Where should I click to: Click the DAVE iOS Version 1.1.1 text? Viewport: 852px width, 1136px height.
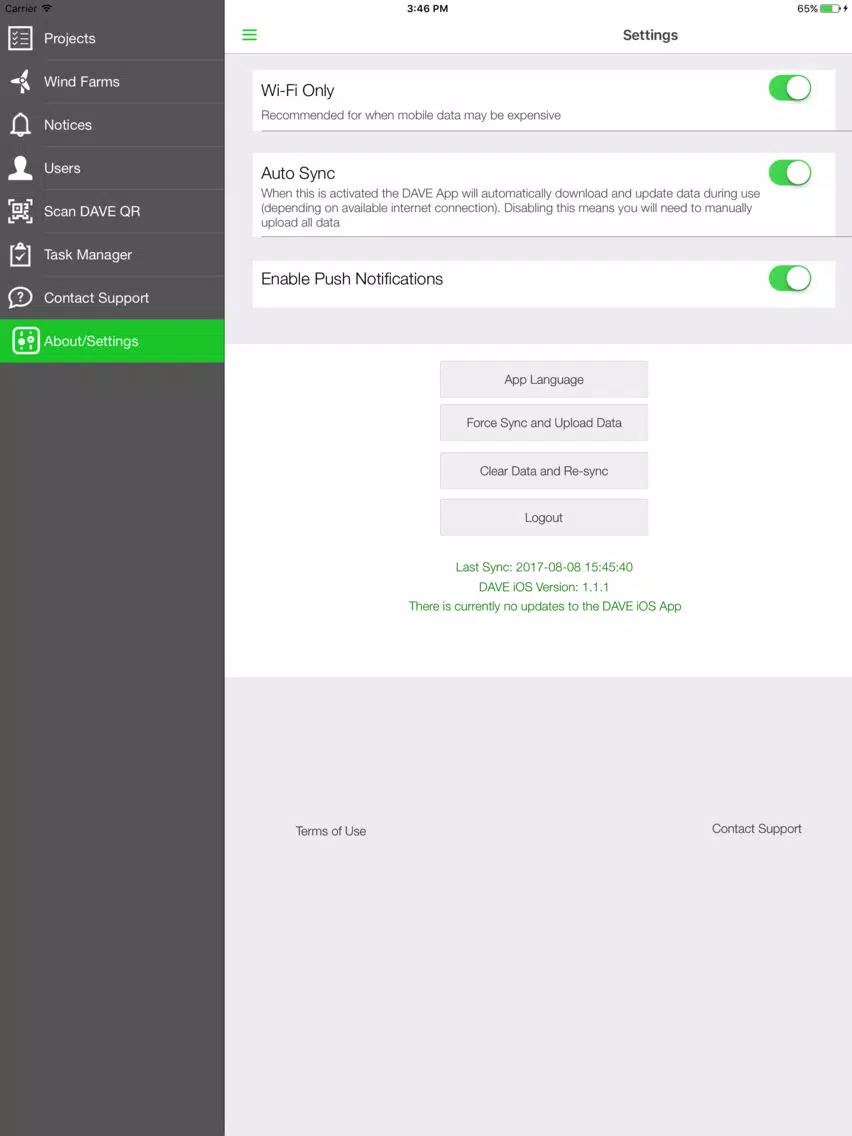coord(543,587)
